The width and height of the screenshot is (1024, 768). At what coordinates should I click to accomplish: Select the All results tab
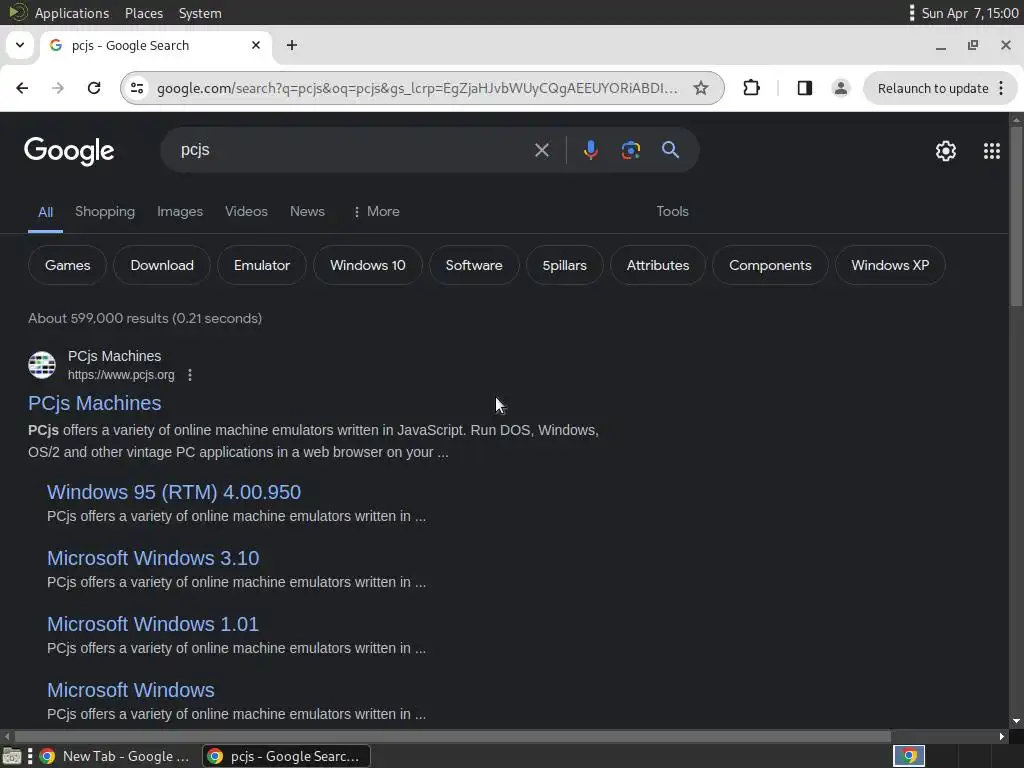coord(45,212)
